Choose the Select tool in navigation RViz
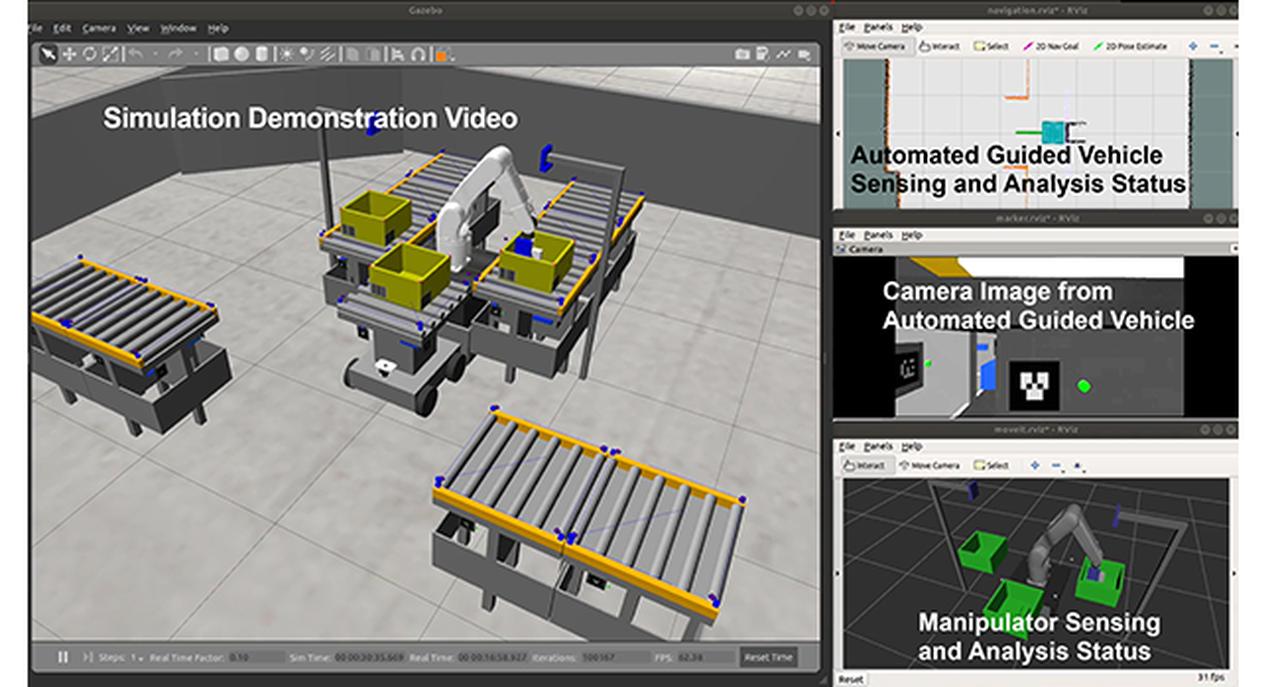The image size is (1280, 687). click(x=990, y=46)
